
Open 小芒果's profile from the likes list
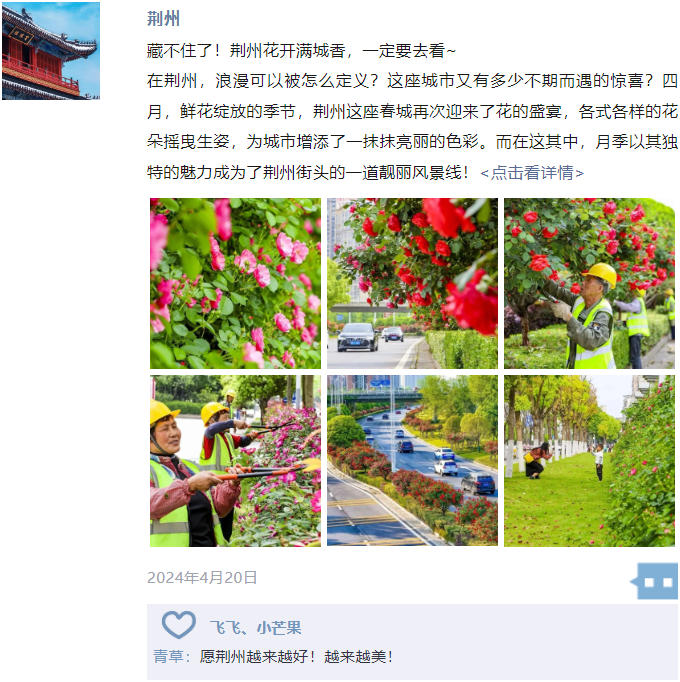coord(279,628)
